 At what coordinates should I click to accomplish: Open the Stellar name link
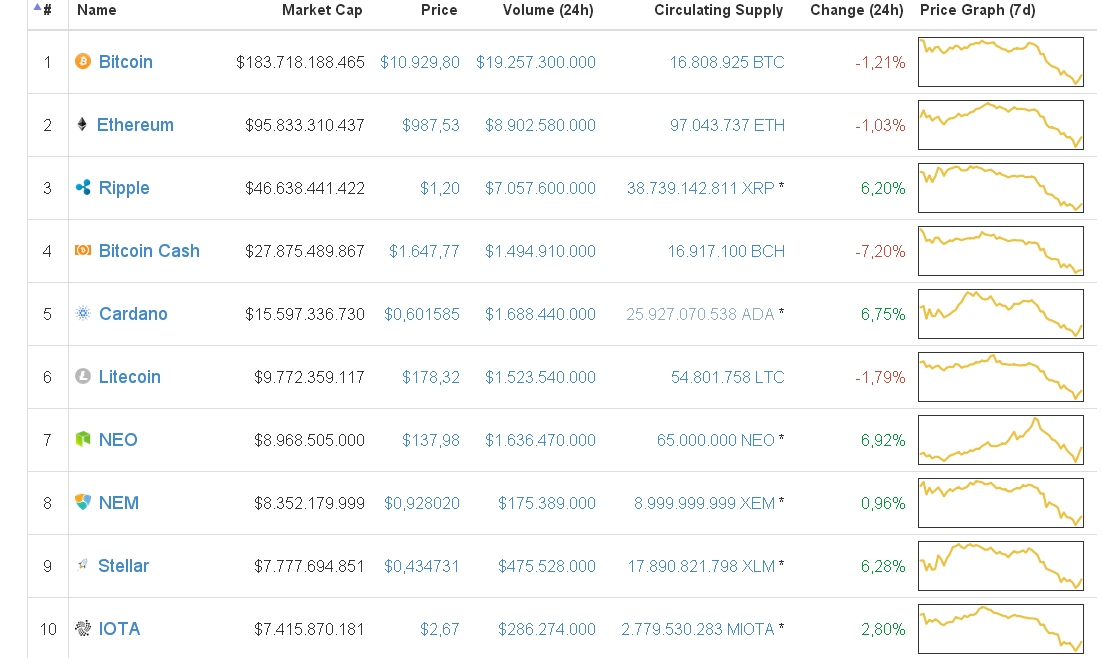(123, 566)
